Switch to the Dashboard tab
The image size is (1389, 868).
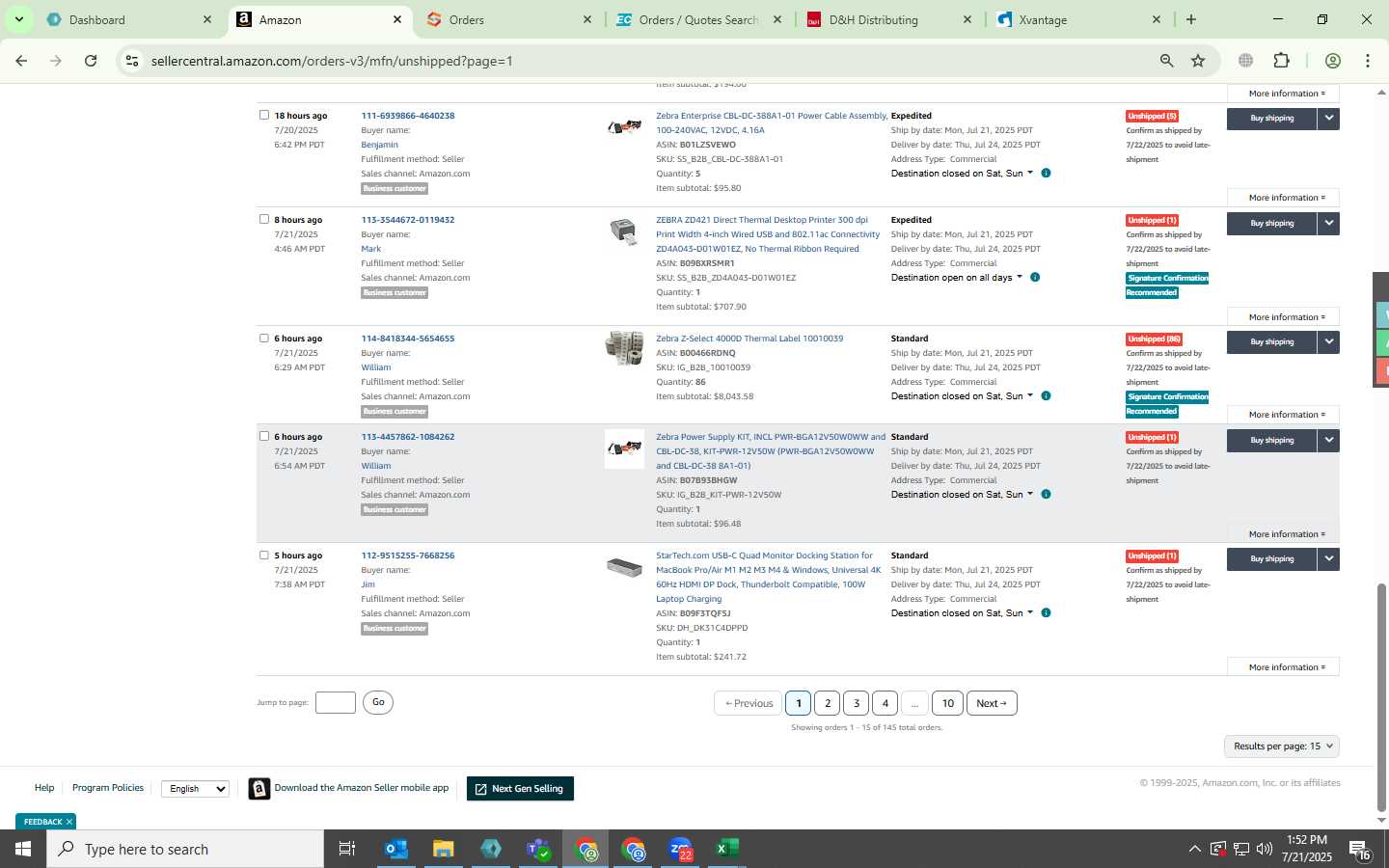[130, 19]
